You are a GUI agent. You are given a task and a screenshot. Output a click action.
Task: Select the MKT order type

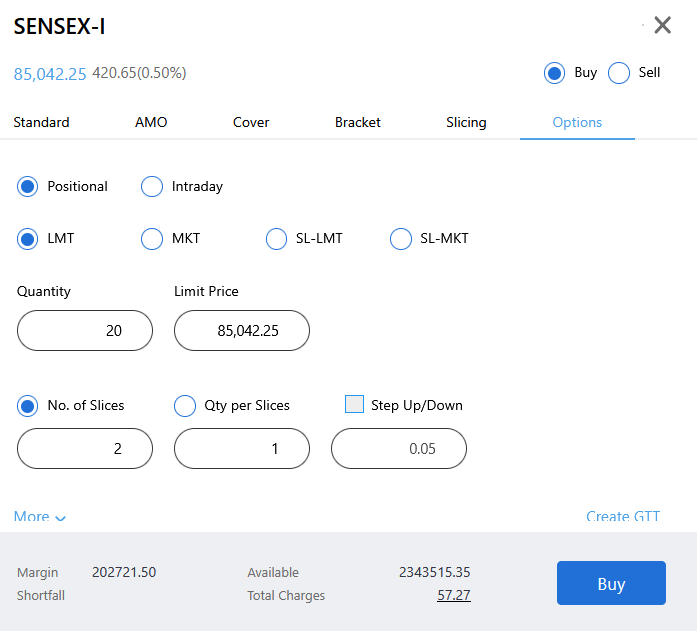(x=152, y=239)
